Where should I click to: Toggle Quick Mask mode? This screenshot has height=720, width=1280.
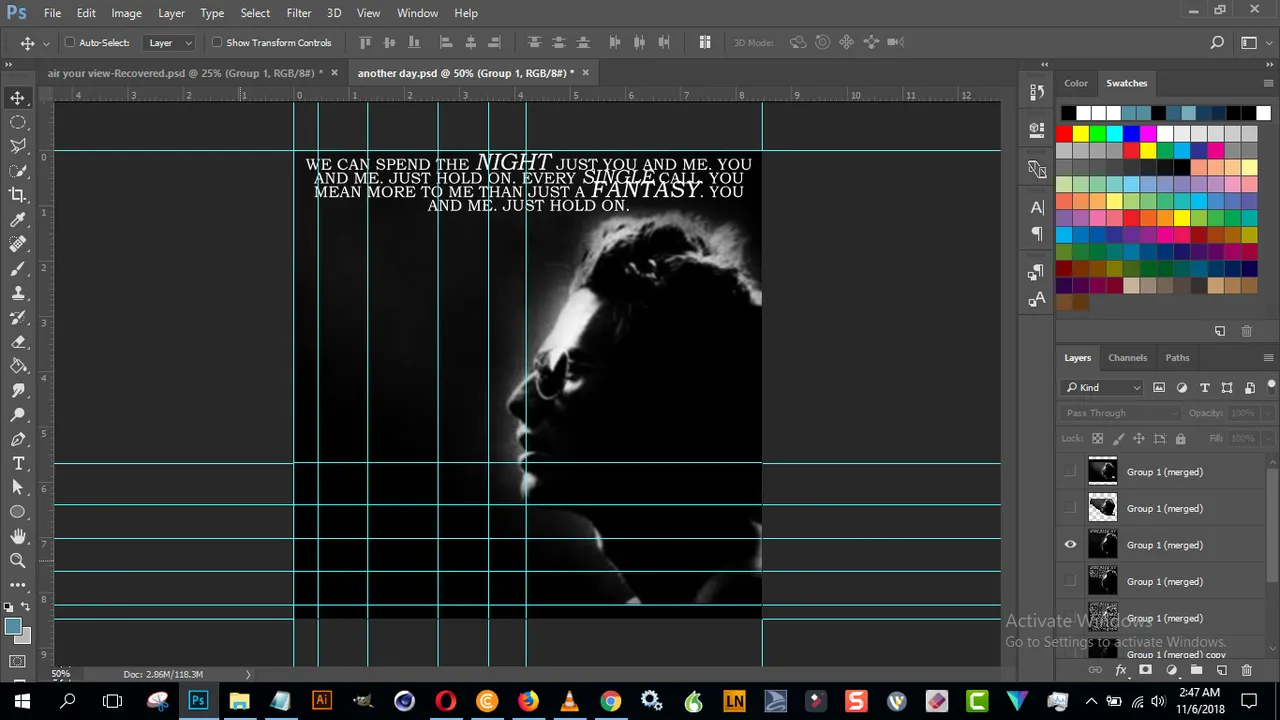[18, 661]
